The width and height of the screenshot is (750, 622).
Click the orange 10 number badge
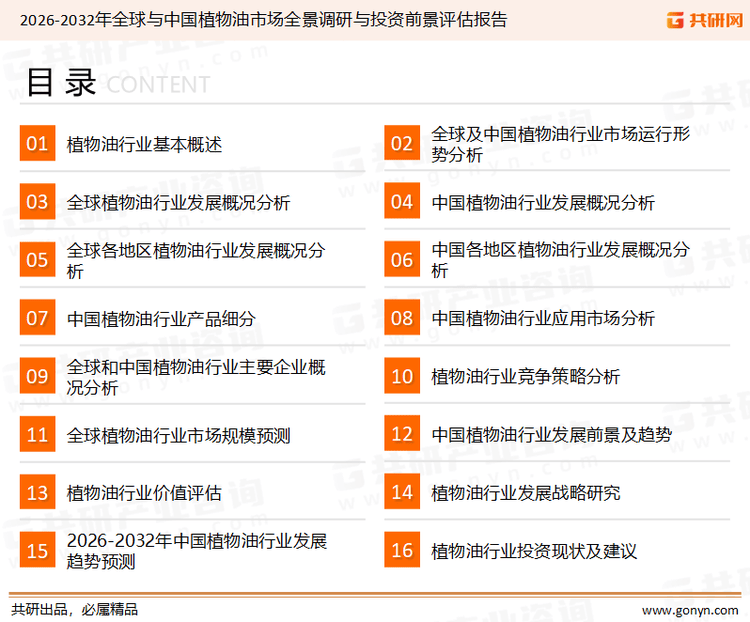point(402,376)
